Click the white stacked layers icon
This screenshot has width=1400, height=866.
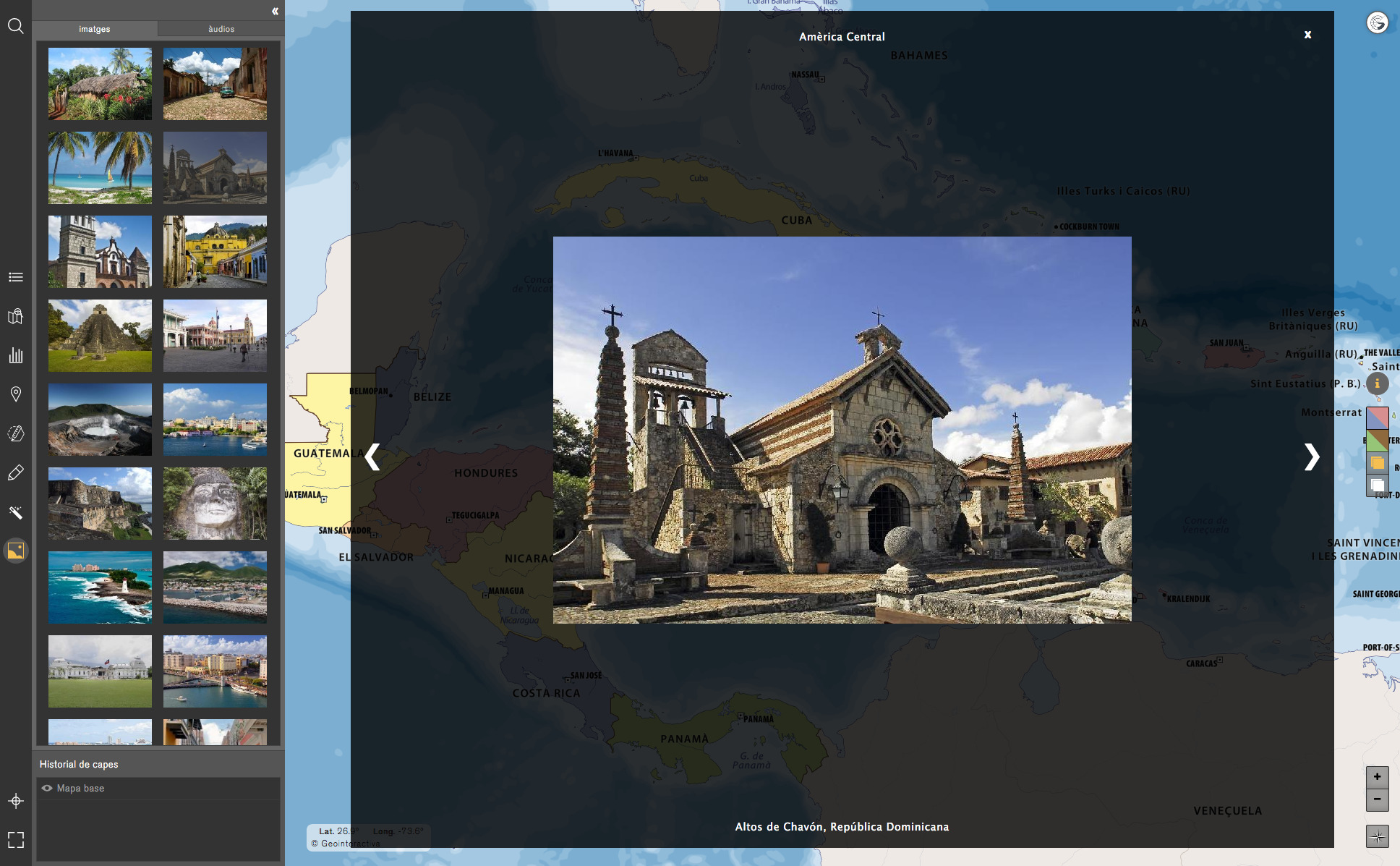pos(1377,485)
